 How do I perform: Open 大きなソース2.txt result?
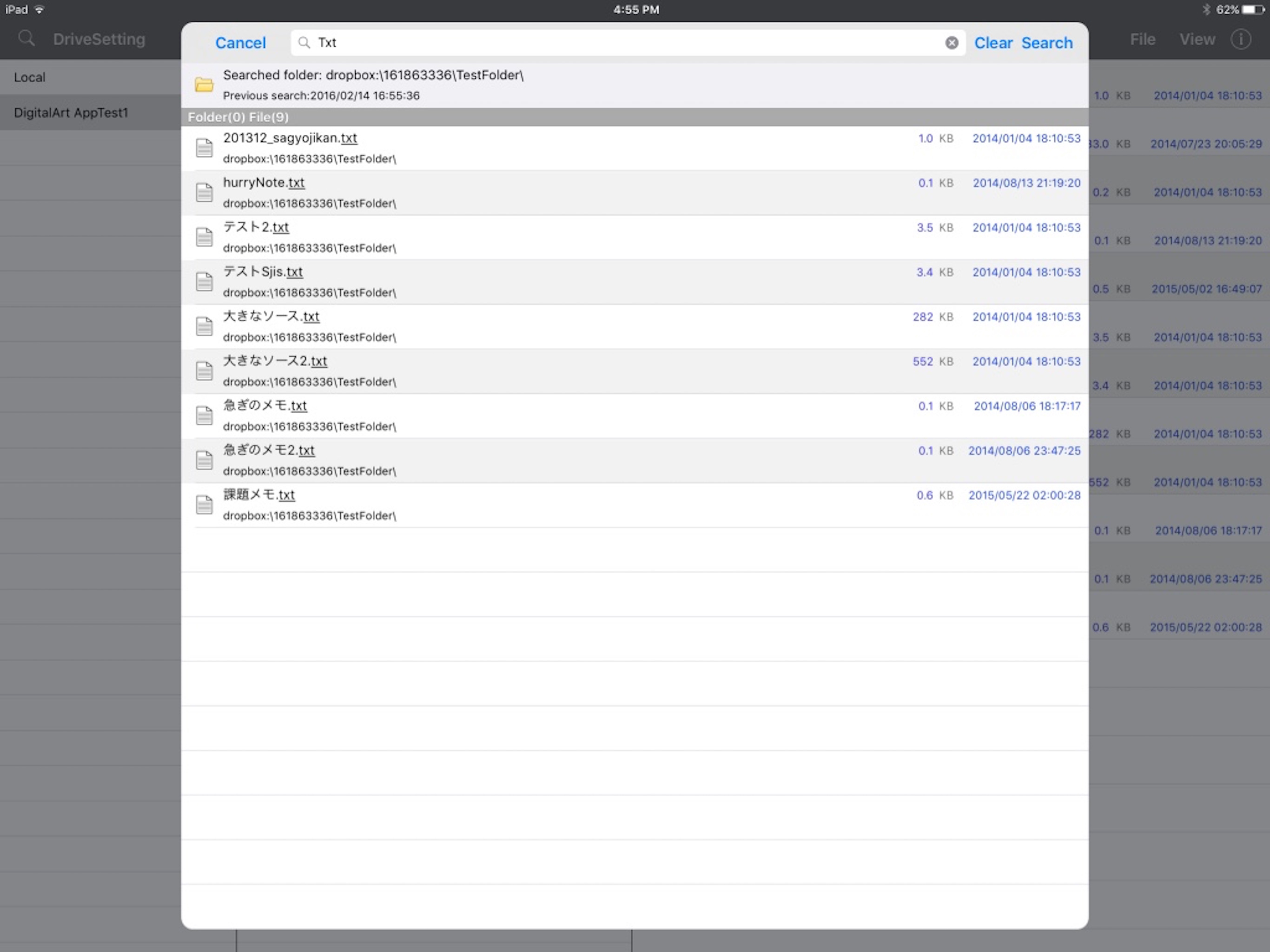[635, 371]
